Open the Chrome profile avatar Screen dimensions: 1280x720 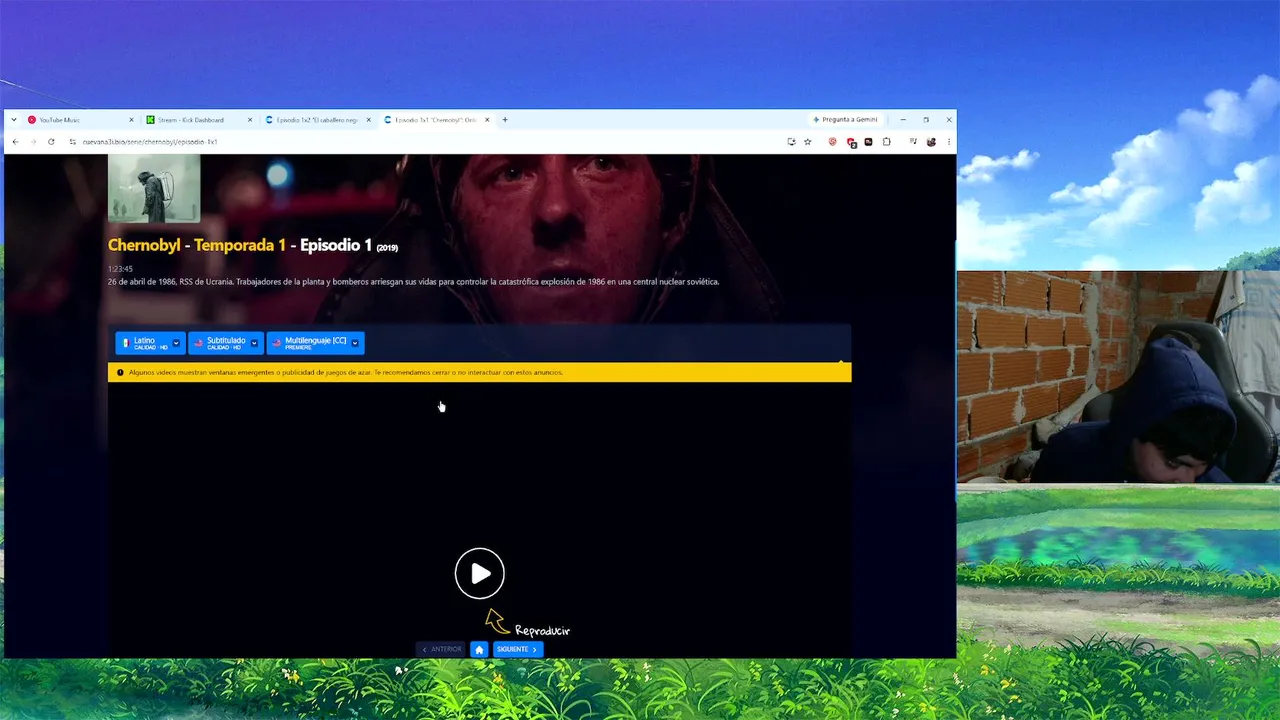931,142
